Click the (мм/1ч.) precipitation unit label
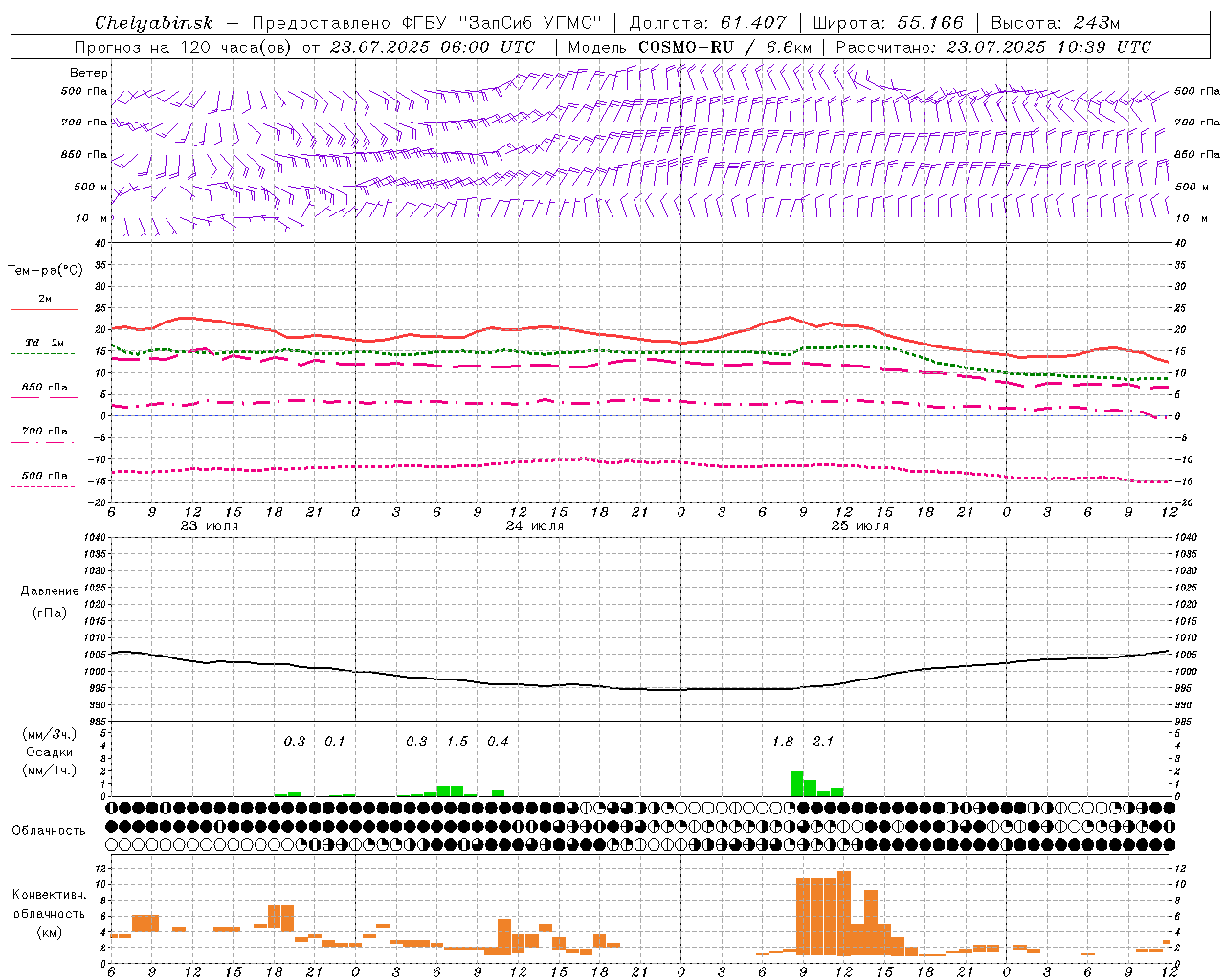 (50, 770)
